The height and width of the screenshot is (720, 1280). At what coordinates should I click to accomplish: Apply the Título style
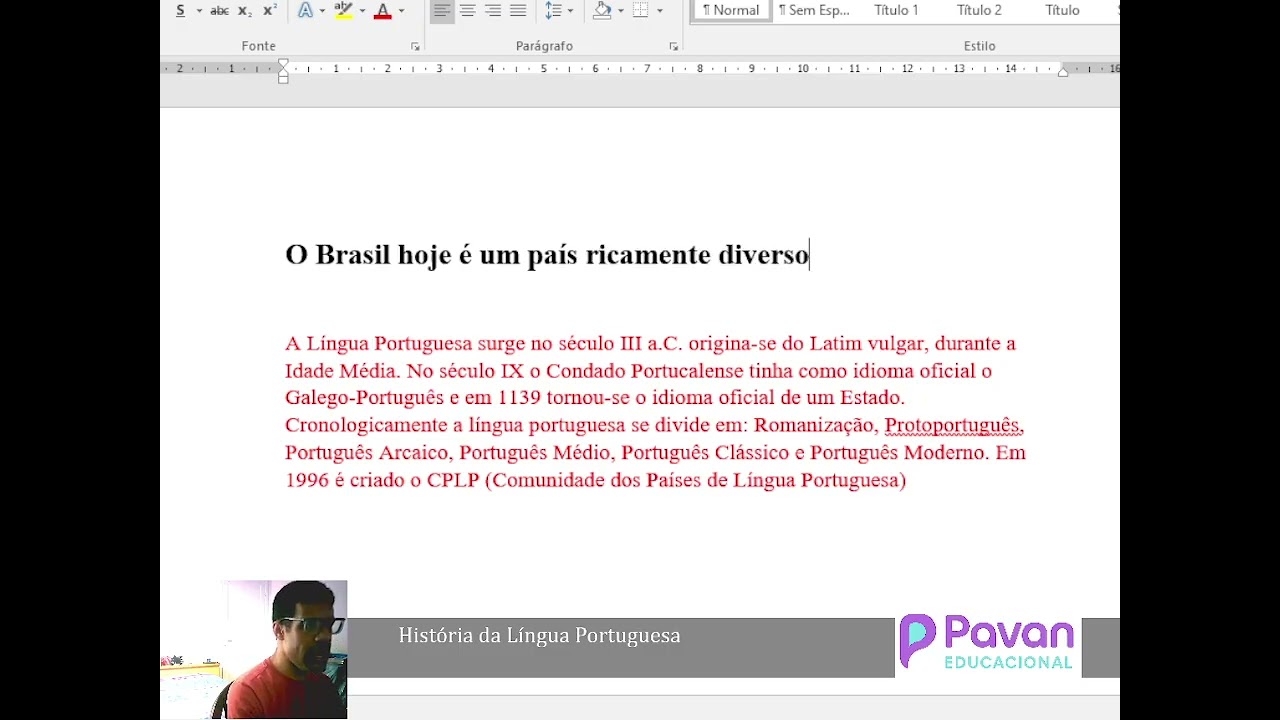pyautogui.click(x=1062, y=11)
